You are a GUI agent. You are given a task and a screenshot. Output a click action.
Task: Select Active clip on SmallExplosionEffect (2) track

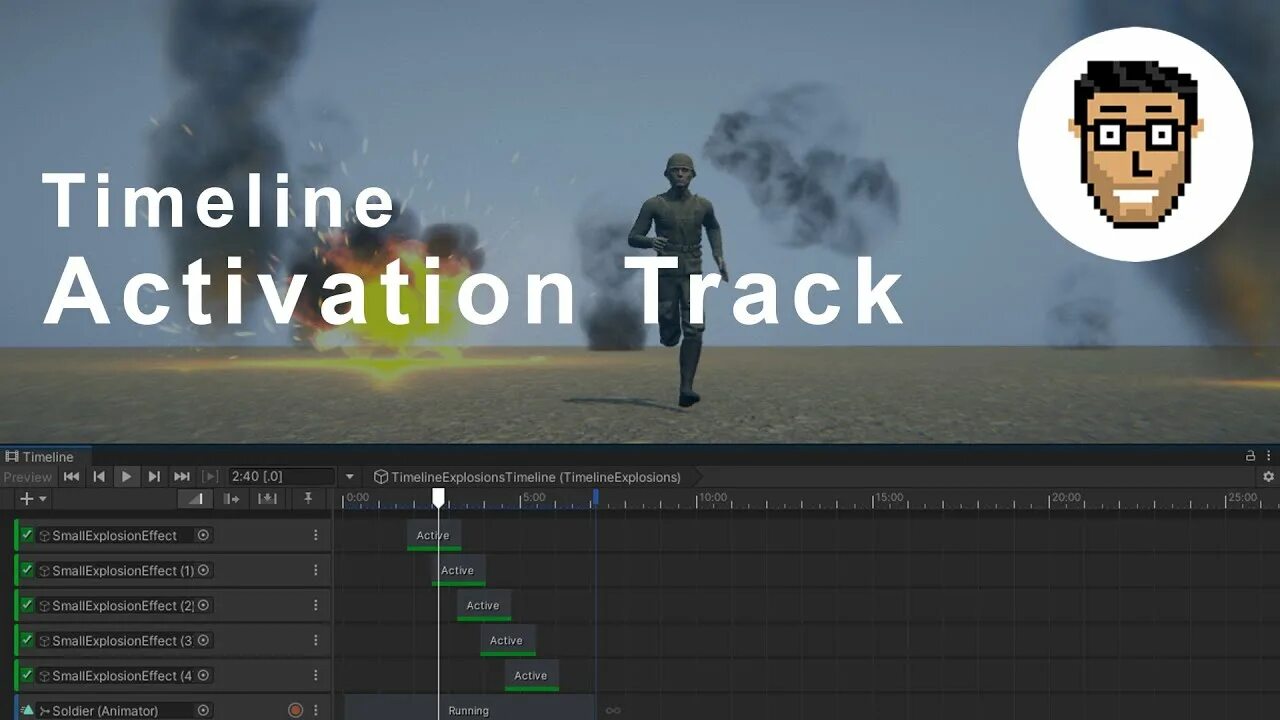click(x=484, y=605)
